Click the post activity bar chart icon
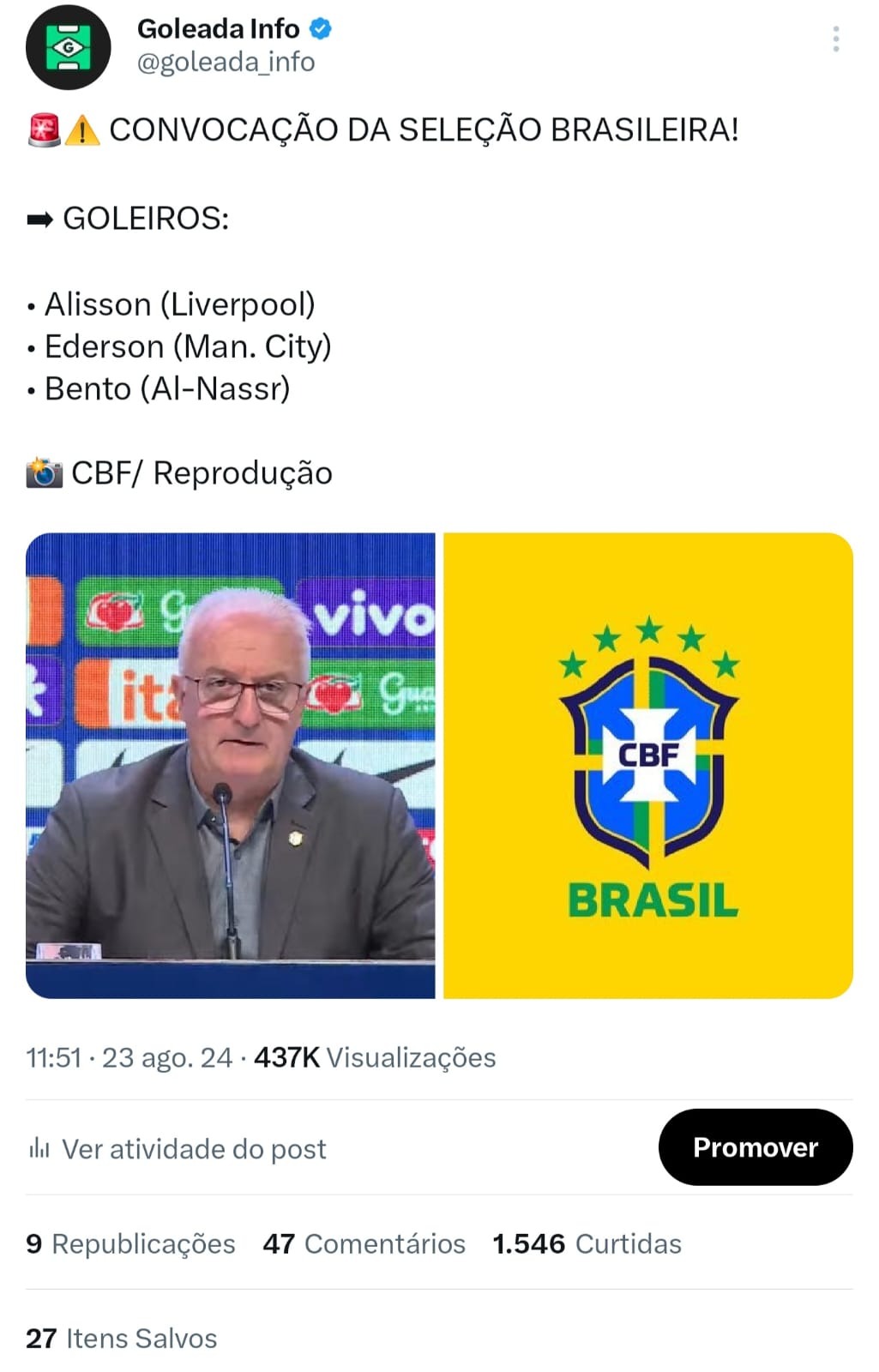Image resolution: width=879 pixels, height=1372 pixels. [39, 1148]
